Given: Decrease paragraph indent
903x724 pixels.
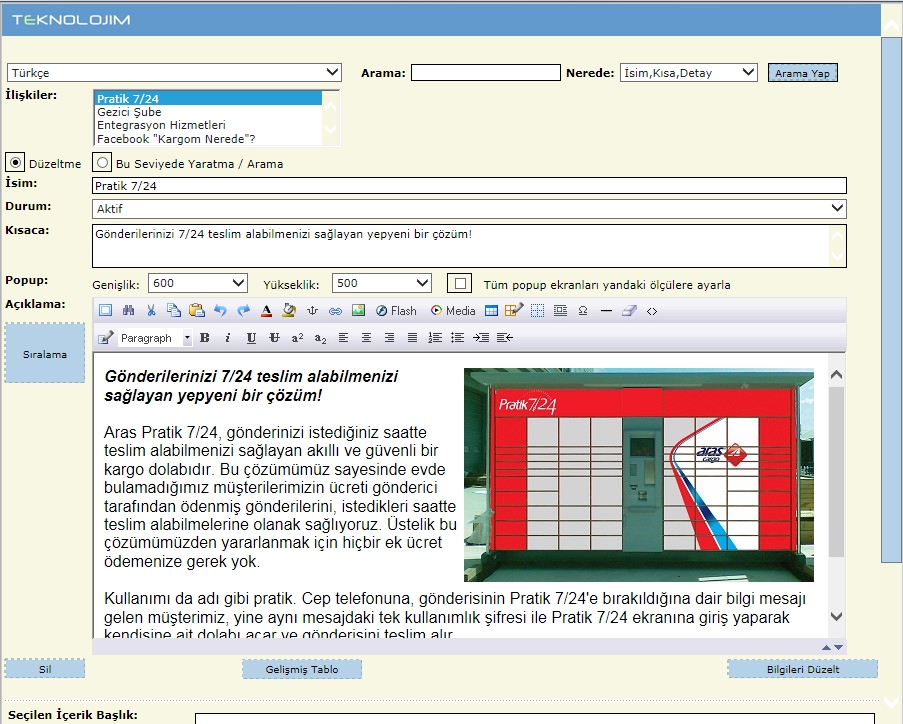Looking at the screenshot, I should point(504,338).
